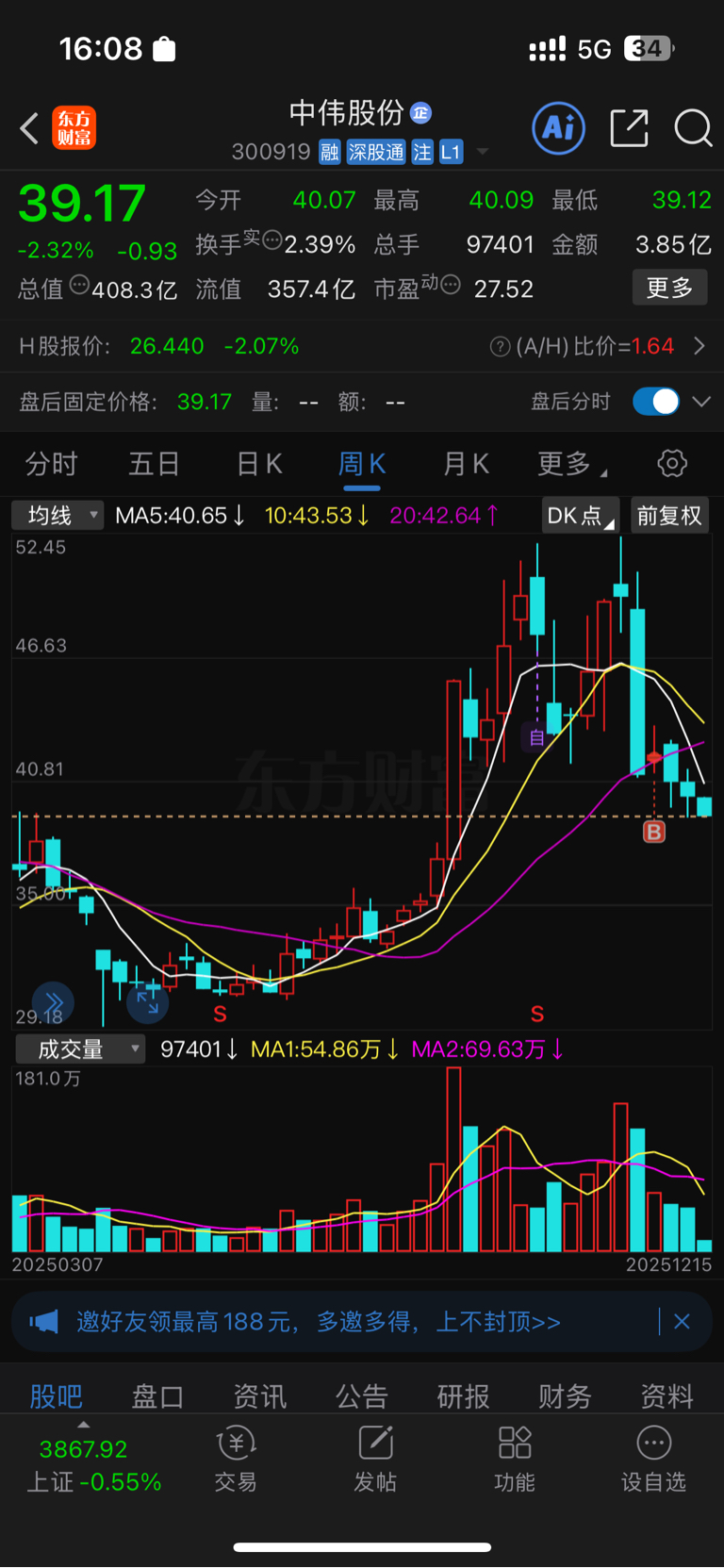
Task: Expand the 盘后分时 chevron
Action: pyautogui.click(x=701, y=402)
